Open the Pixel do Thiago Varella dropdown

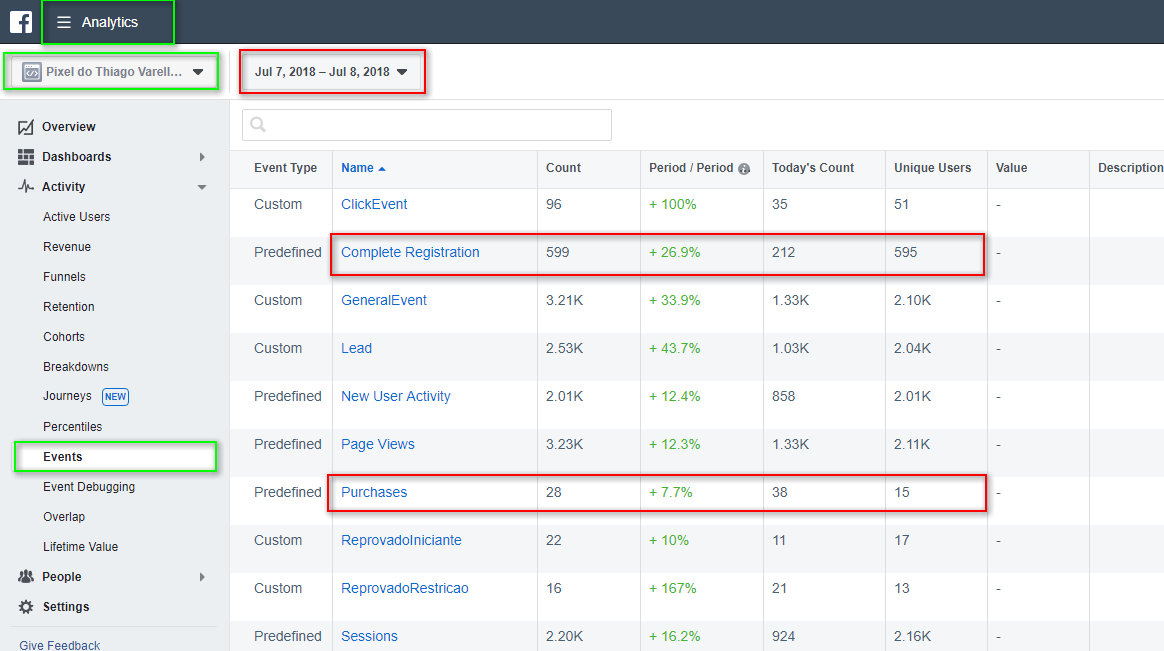112,72
